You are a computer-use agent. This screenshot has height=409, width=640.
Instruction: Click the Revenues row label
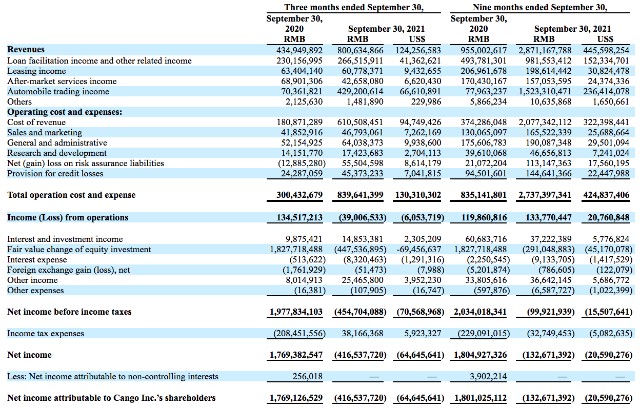26,49
